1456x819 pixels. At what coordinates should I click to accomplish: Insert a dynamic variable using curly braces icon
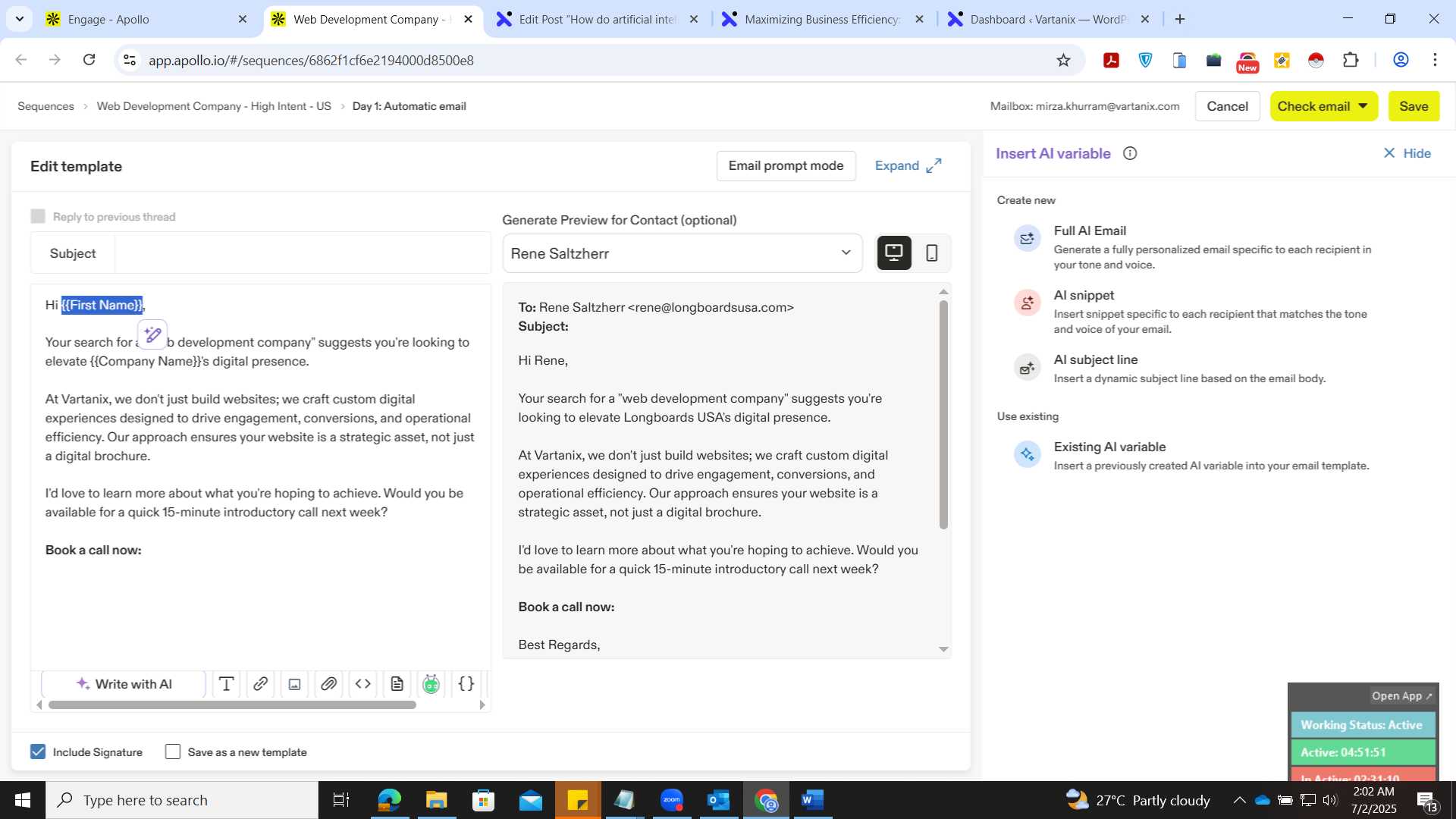(466, 684)
